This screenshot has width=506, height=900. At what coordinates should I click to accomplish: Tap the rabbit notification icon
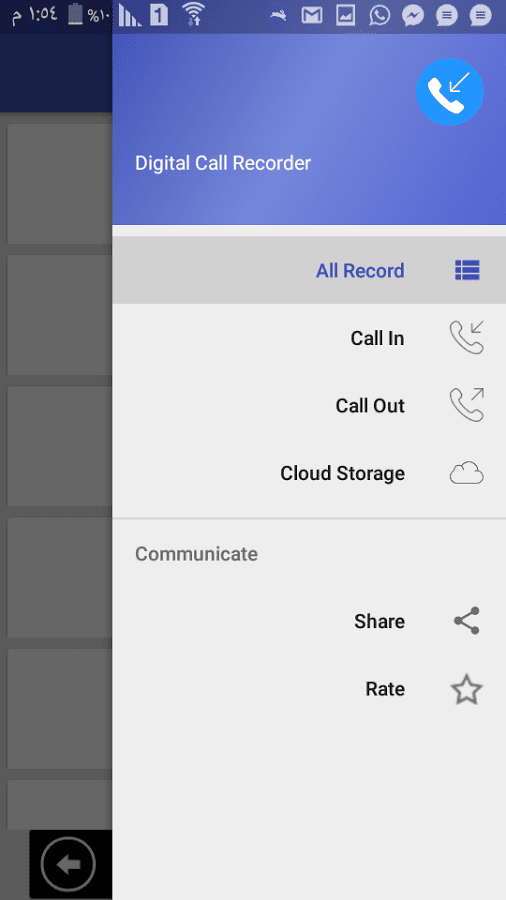coord(278,16)
